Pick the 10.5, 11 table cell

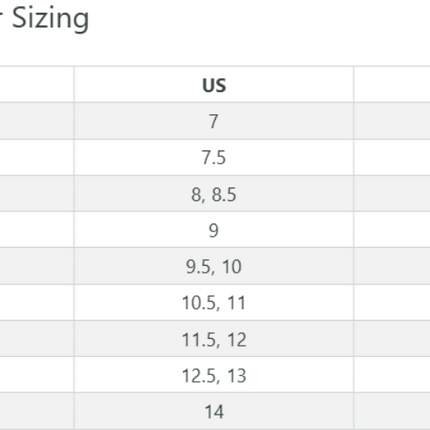point(214,302)
